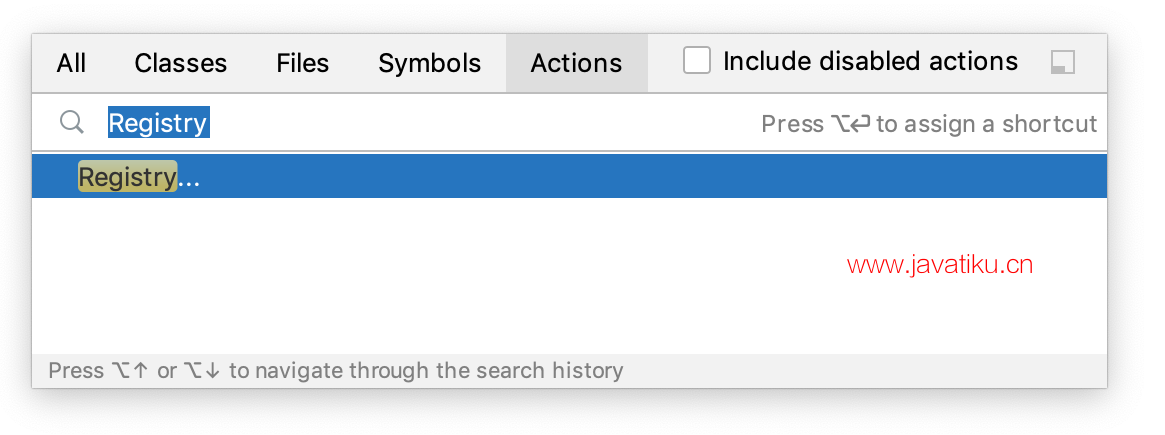Click the ⌥↑ symbol in footer hint

pos(129,370)
